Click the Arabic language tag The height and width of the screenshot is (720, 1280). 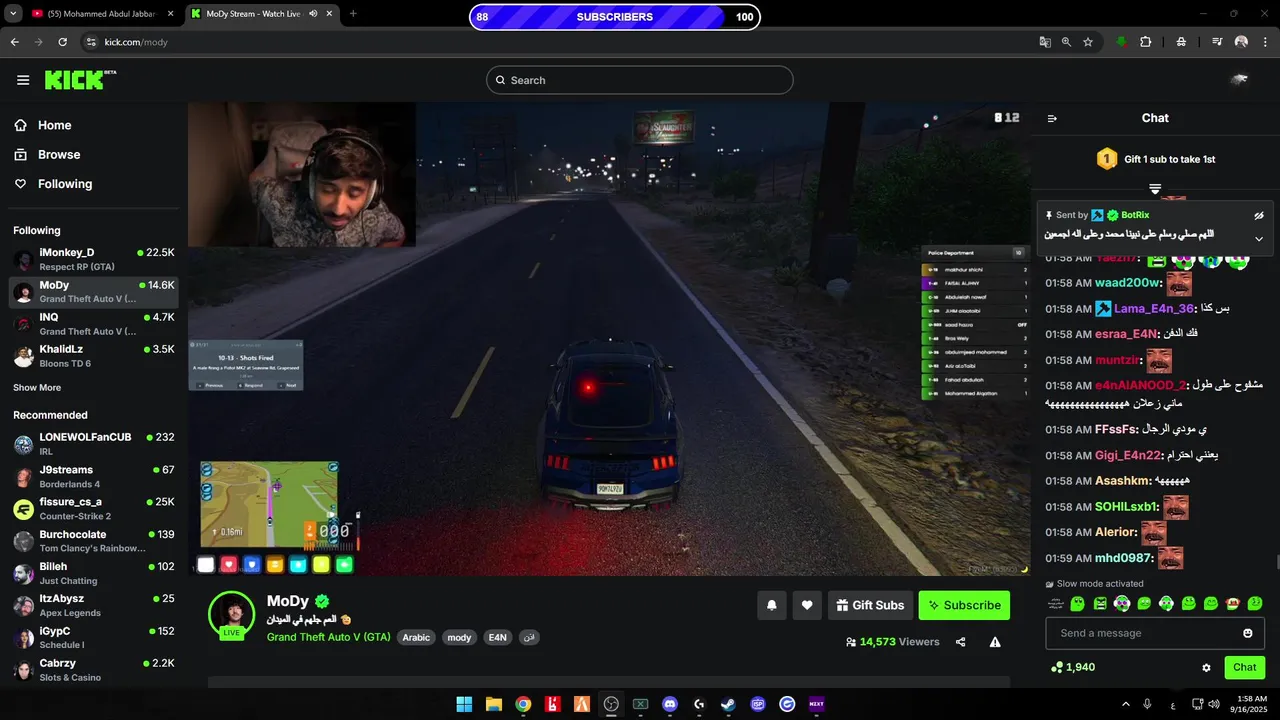click(x=416, y=637)
